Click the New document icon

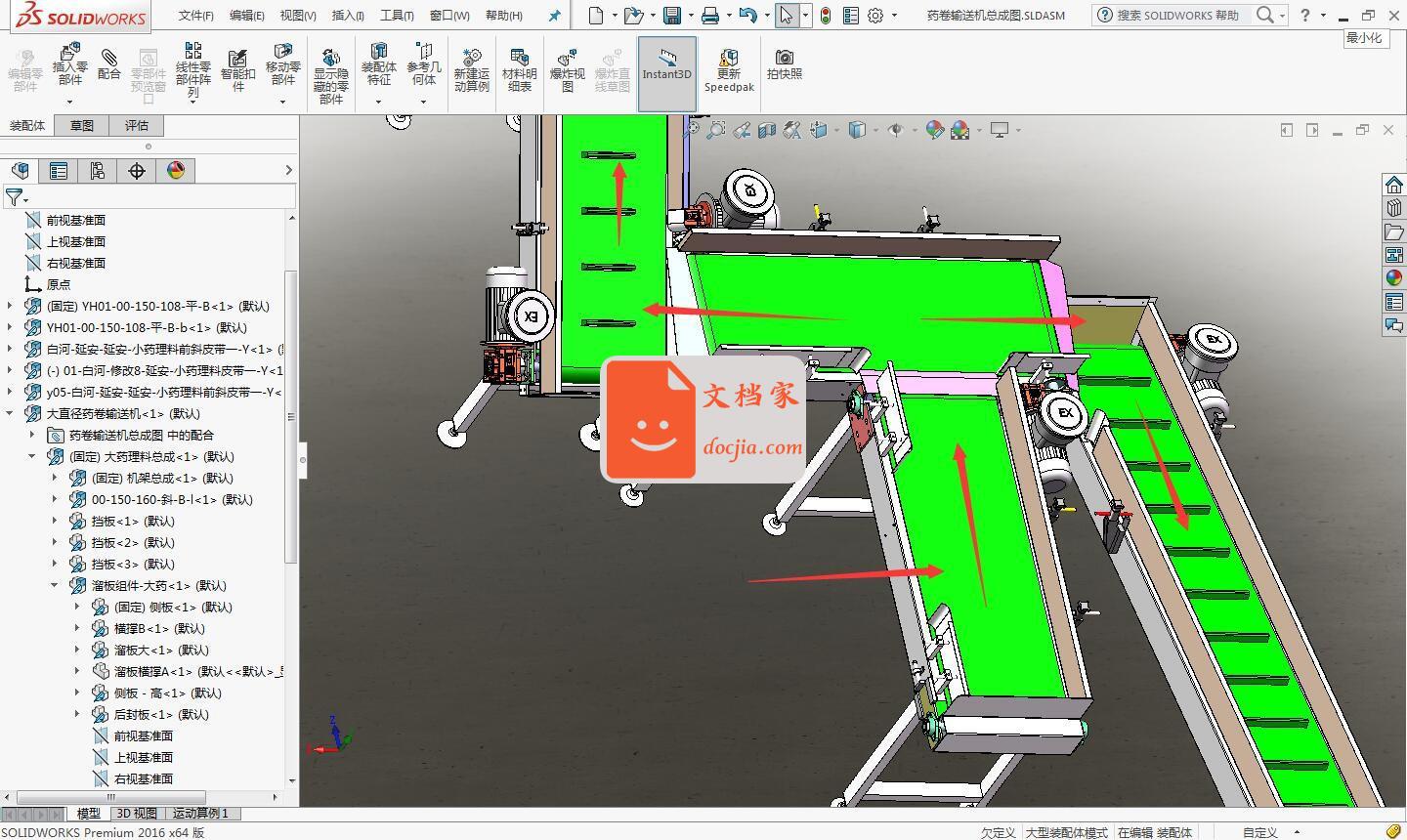(596, 15)
